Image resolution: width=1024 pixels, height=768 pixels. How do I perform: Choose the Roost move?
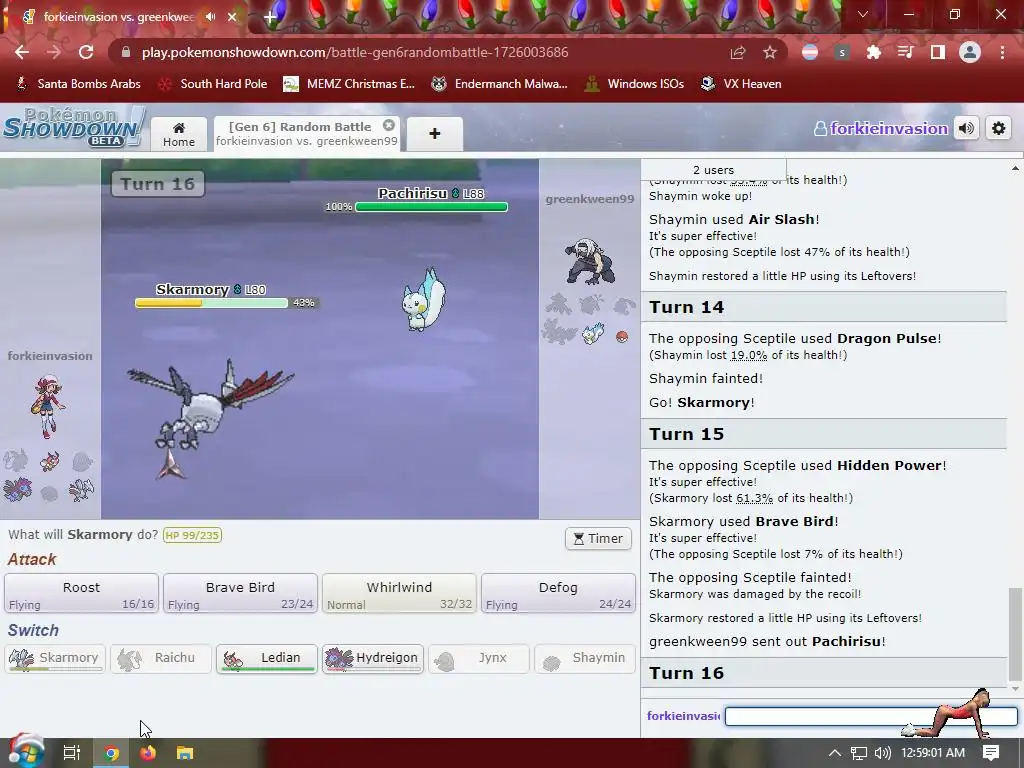(82, 594)
